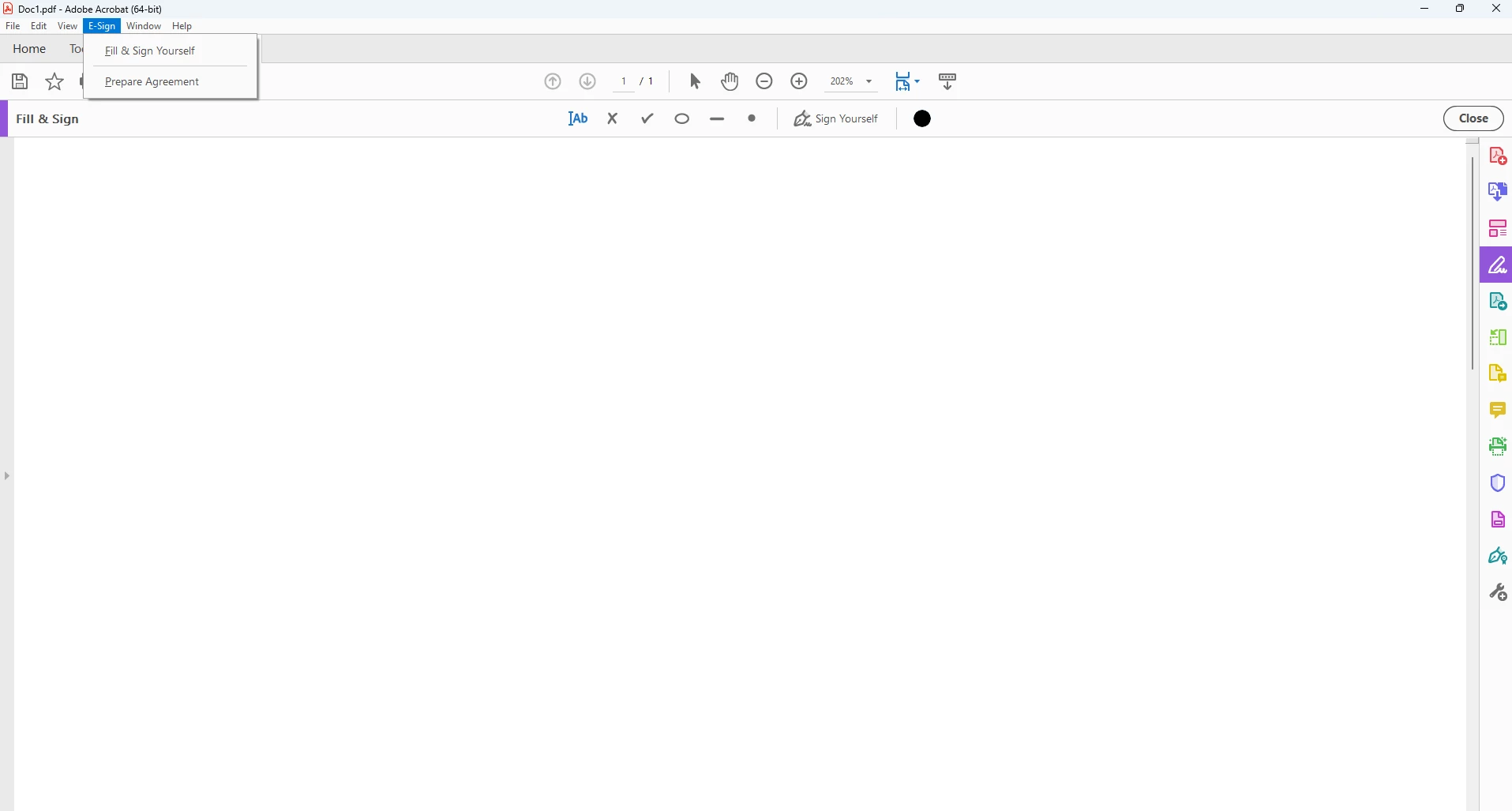This screenshot has width=1512, height=811.
Task: Click the Sign Yourself button
Action: (x=836, y=118)
